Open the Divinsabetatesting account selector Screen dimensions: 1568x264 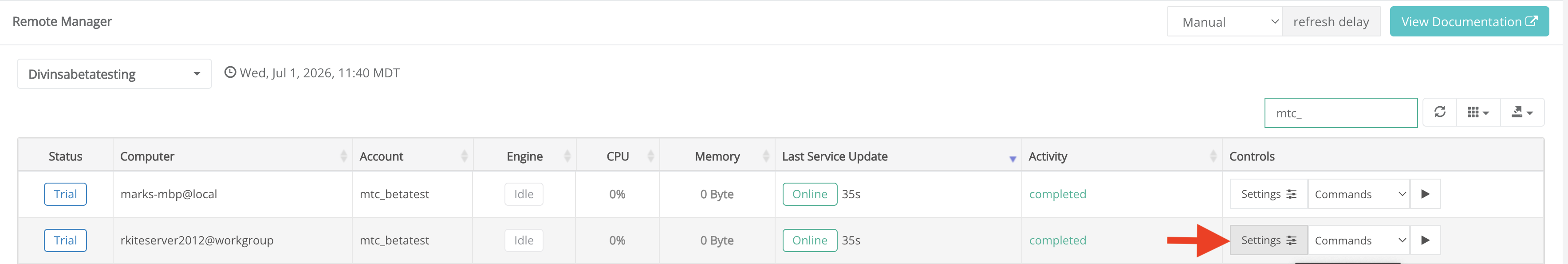point(114,74)
